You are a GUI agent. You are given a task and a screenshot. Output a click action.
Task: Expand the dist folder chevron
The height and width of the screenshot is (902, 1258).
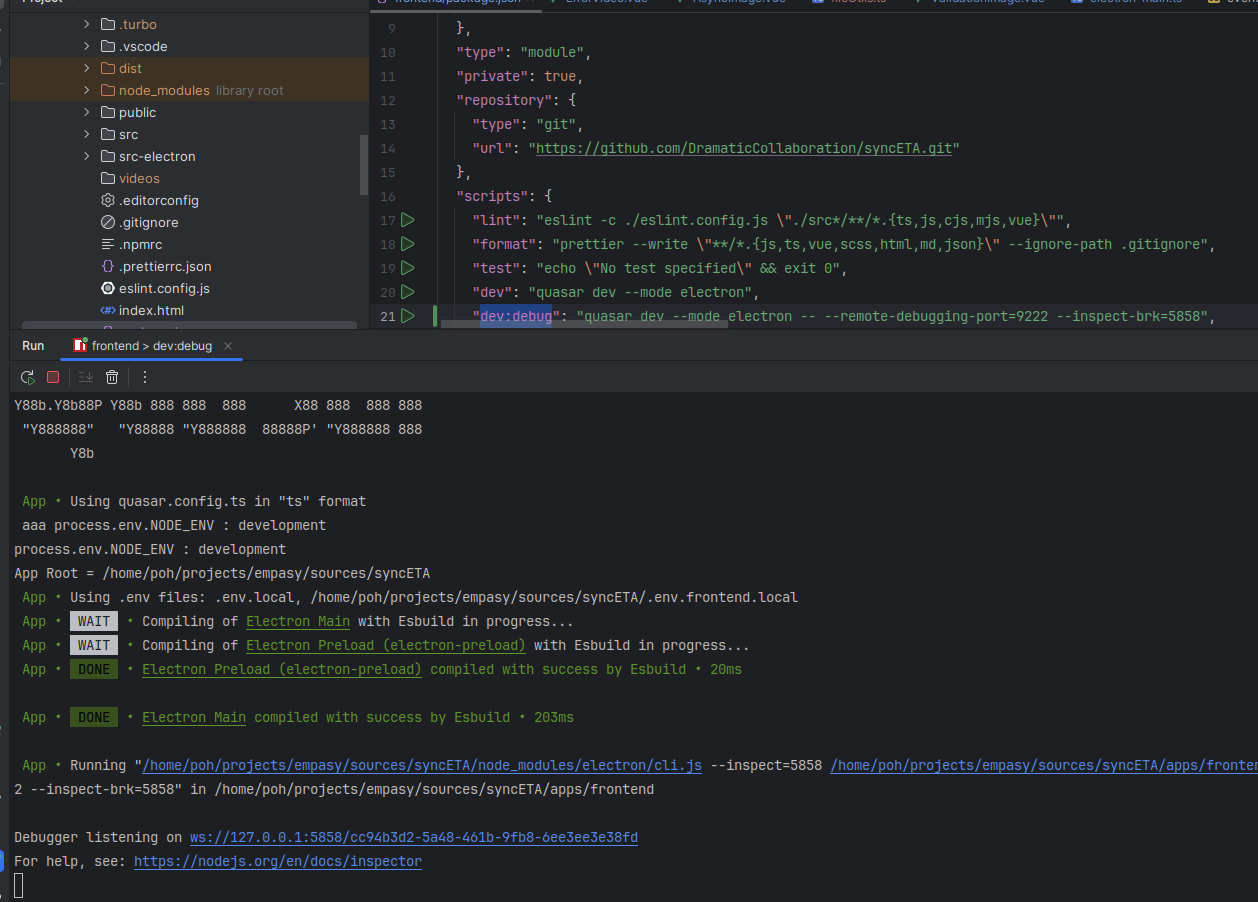(87, 68)
